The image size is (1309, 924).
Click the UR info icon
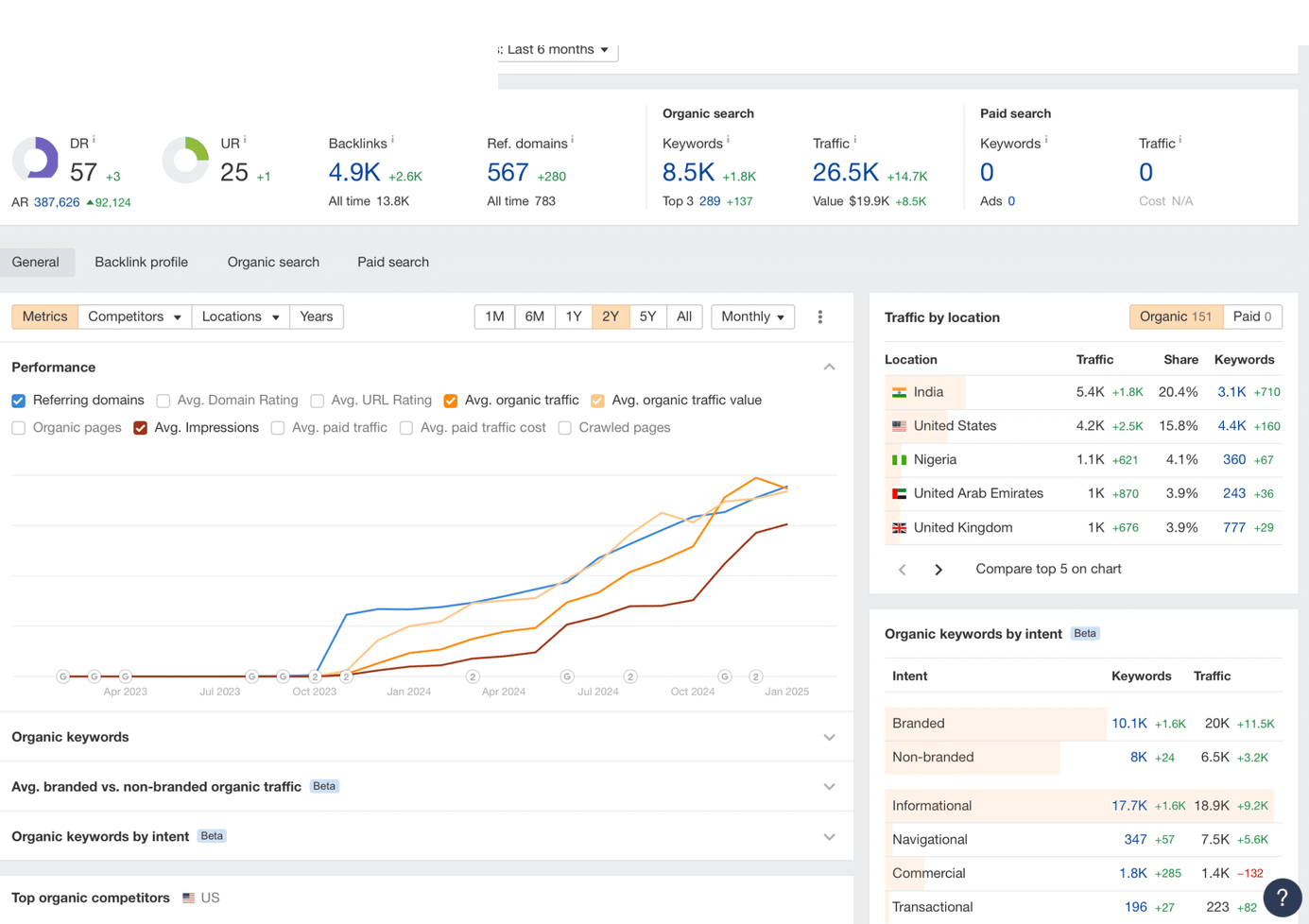pos(245,140)
